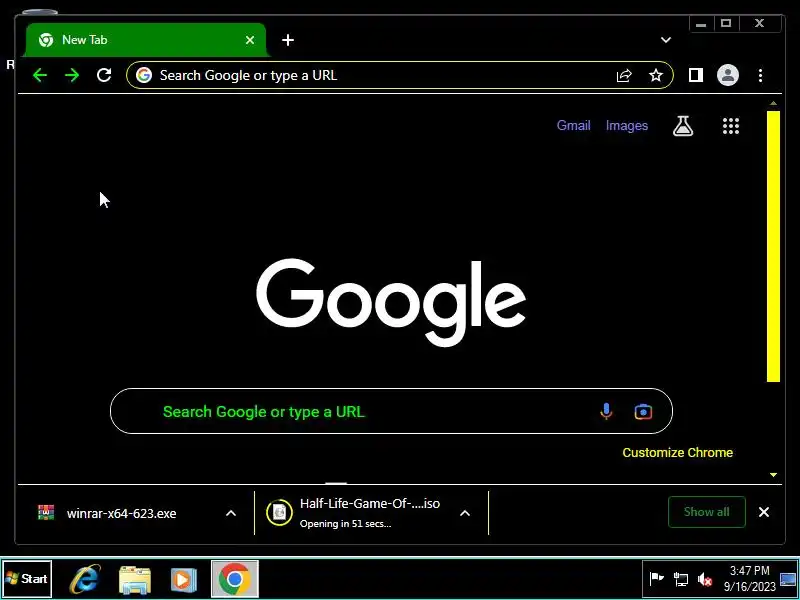This screenshot has height=600, width=800.
Task: Open the tab search dropdown chevron
Action: 666,40
